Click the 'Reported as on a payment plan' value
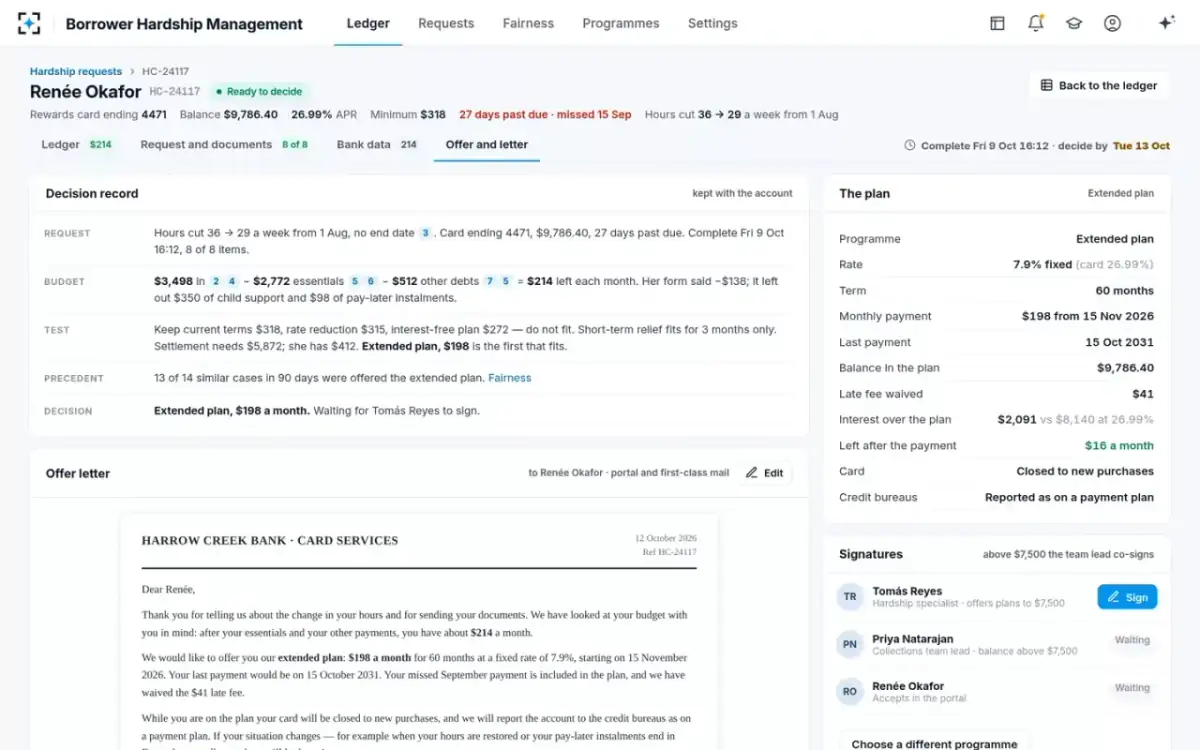This screenshot has width=1200, height=750. (x=1069, y=498)
